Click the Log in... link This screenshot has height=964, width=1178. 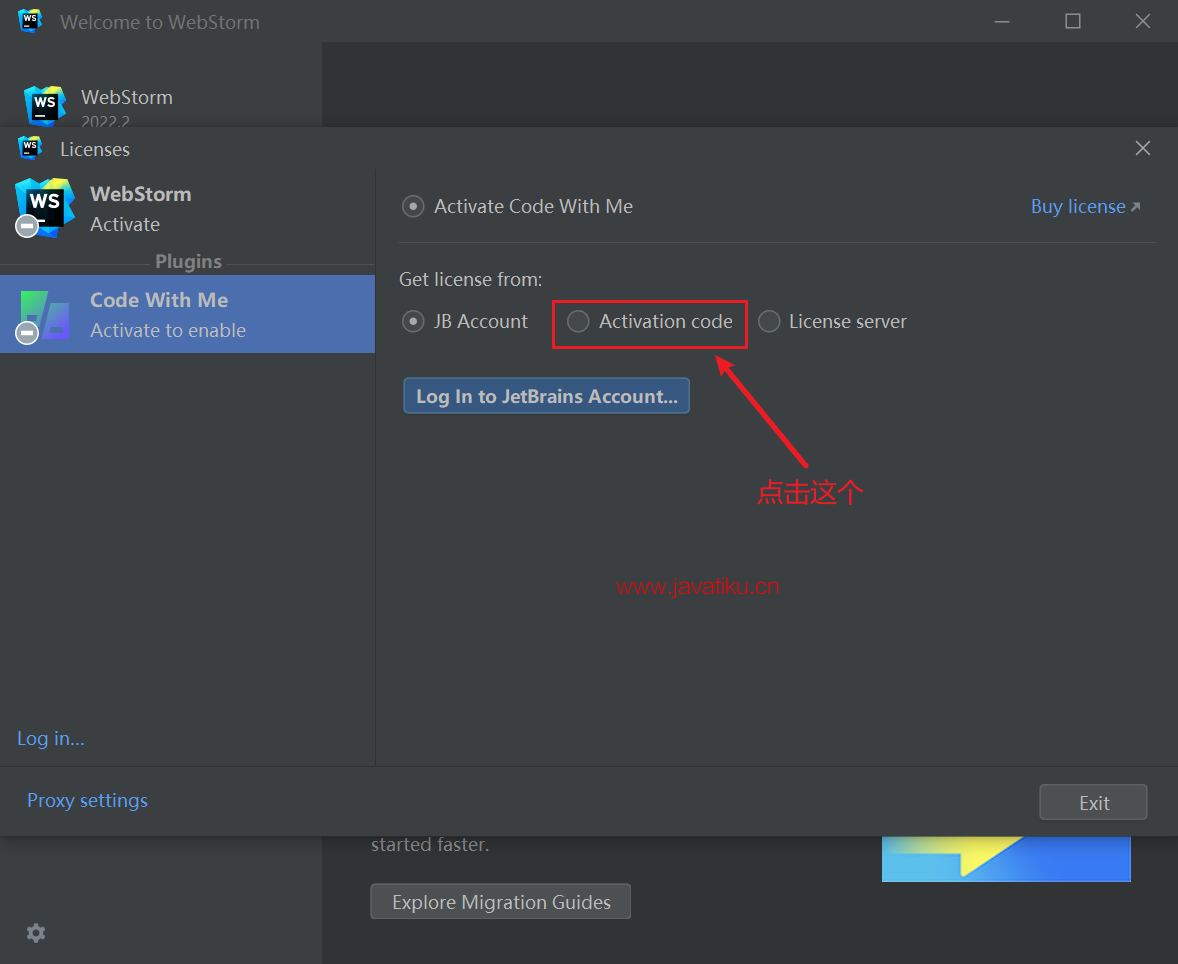tap(50, 739)
